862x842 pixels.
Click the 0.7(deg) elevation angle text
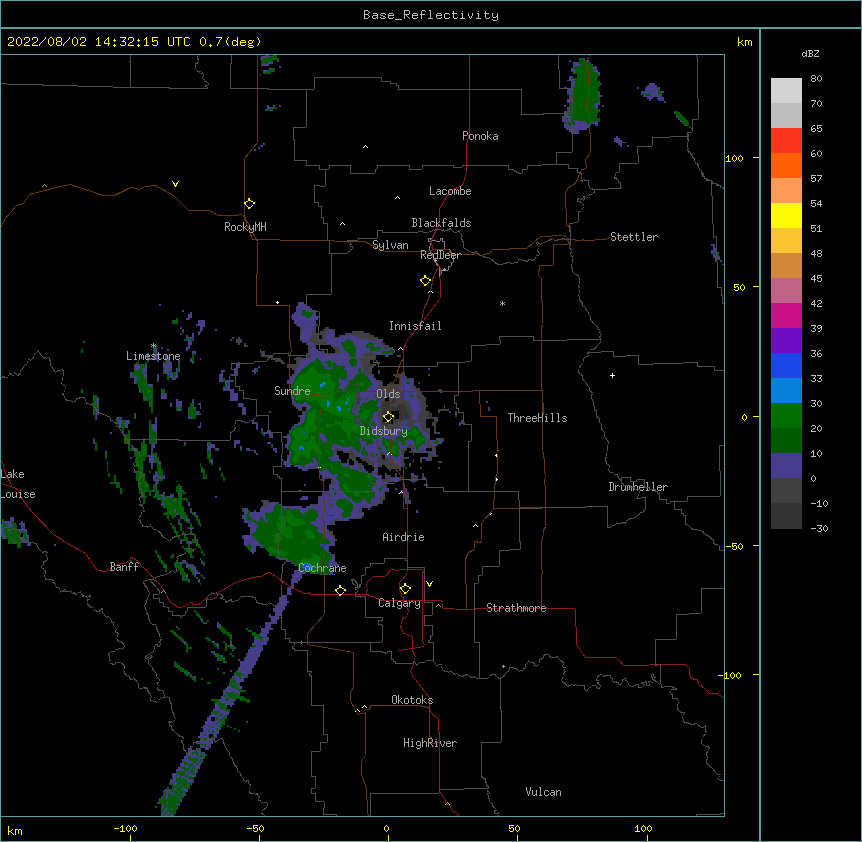coord(230,42)
